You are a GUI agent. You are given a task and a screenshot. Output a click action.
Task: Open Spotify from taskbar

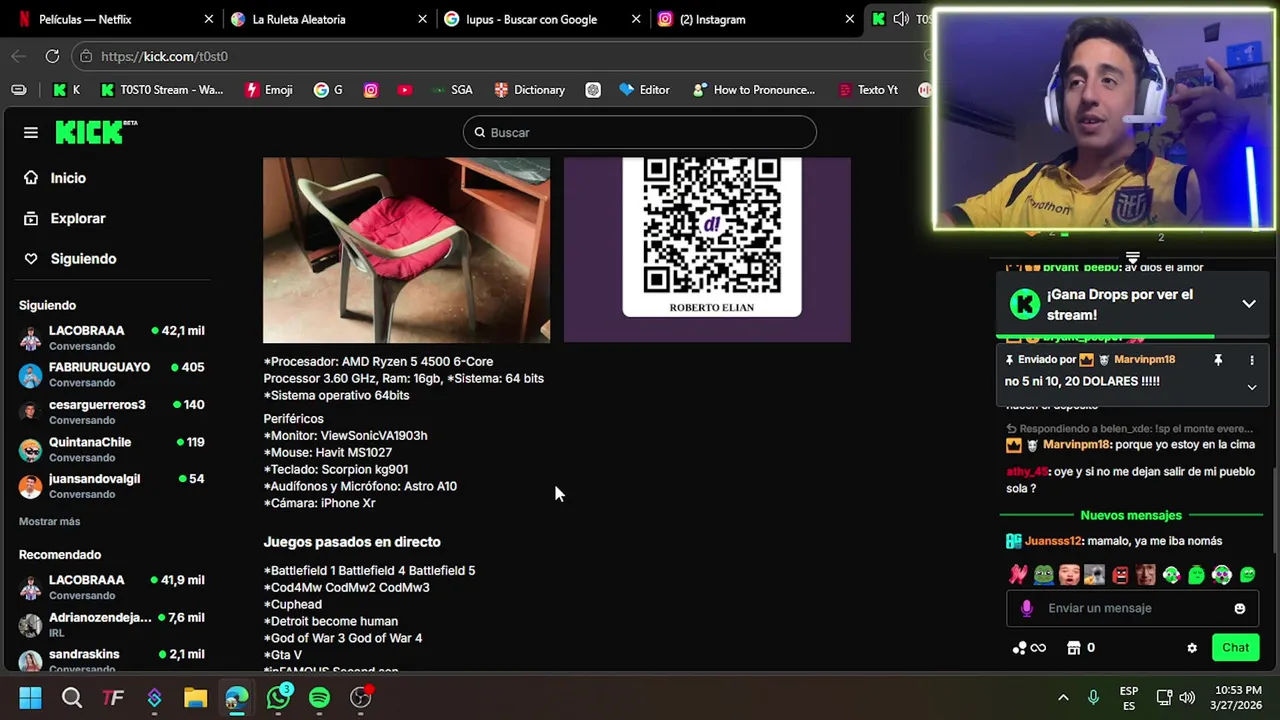(x=319, y=698)
